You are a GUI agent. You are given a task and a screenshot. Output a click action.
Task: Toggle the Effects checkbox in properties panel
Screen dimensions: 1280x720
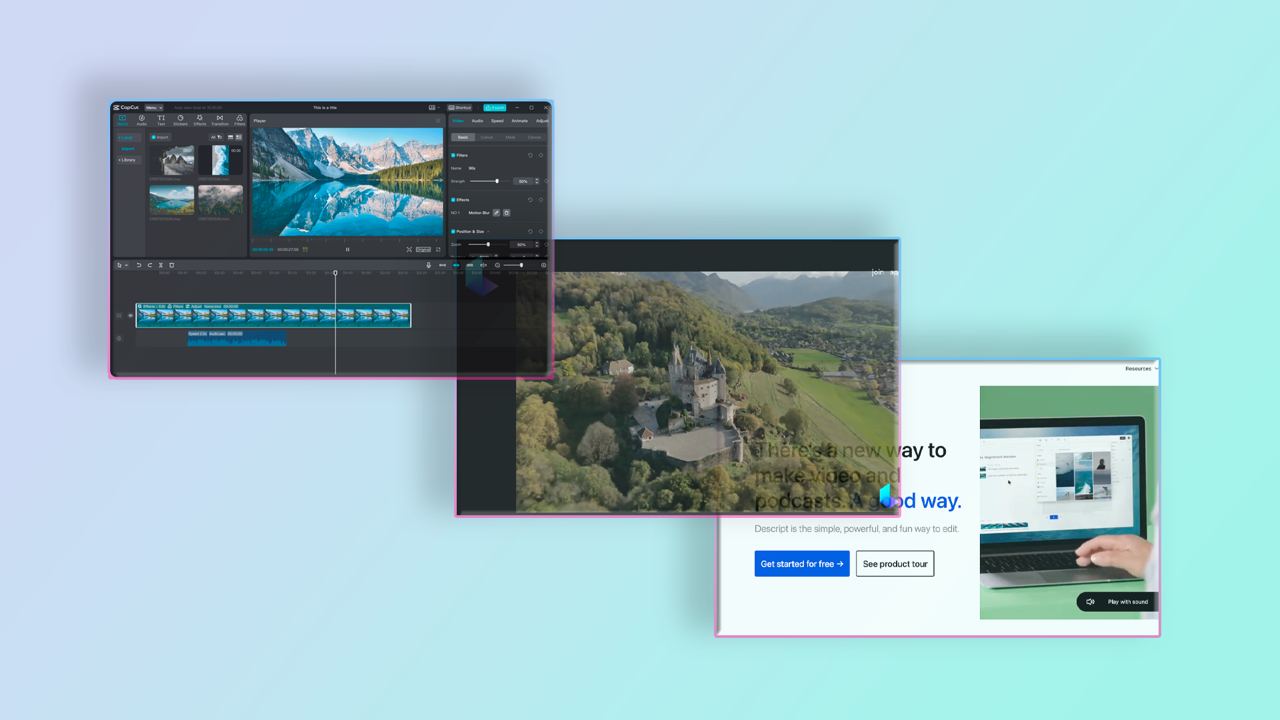453,200
